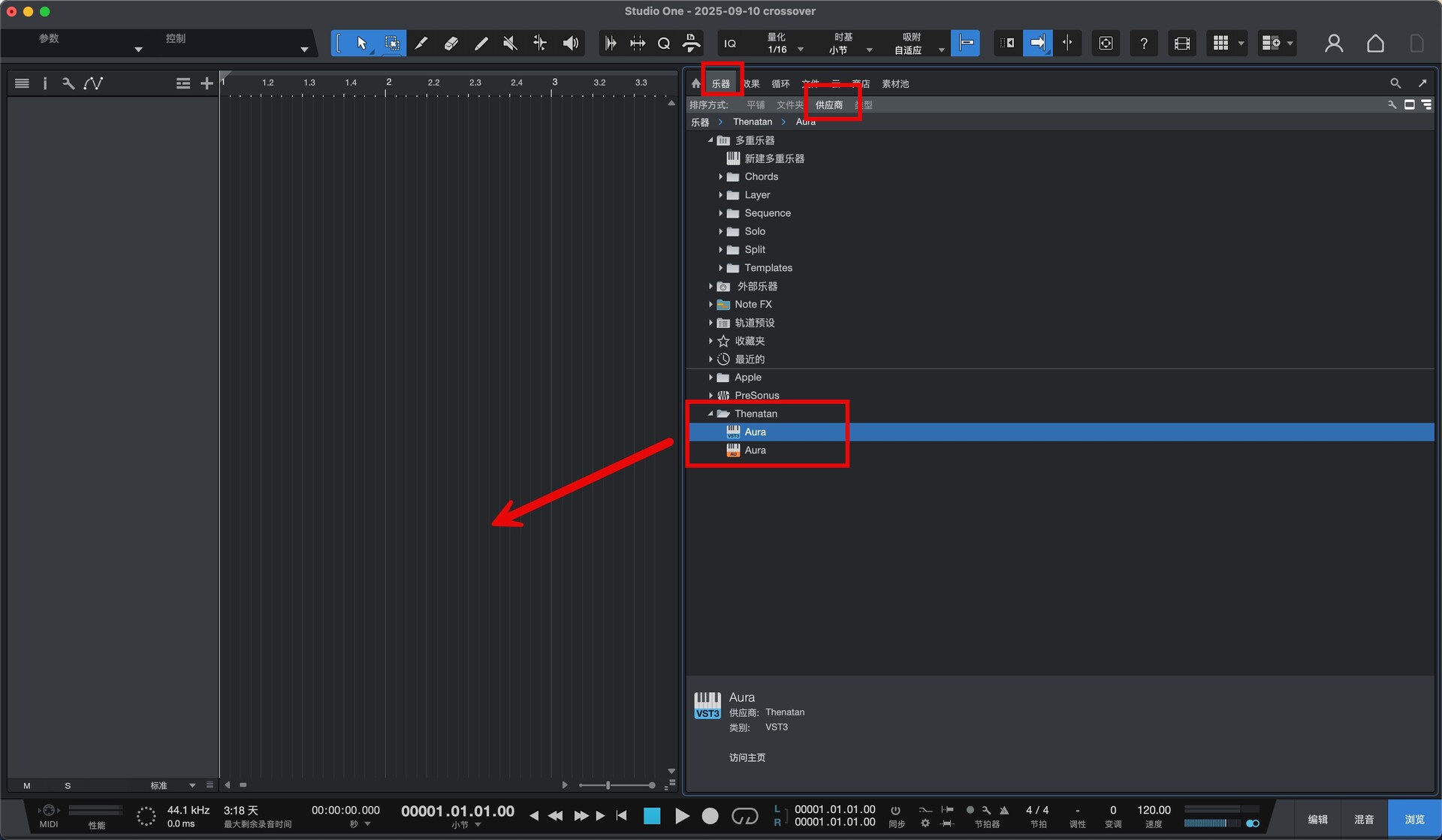The image size is (1442, 840).
Task: Toggle autoscroll arrow button
Action: 1037,44
